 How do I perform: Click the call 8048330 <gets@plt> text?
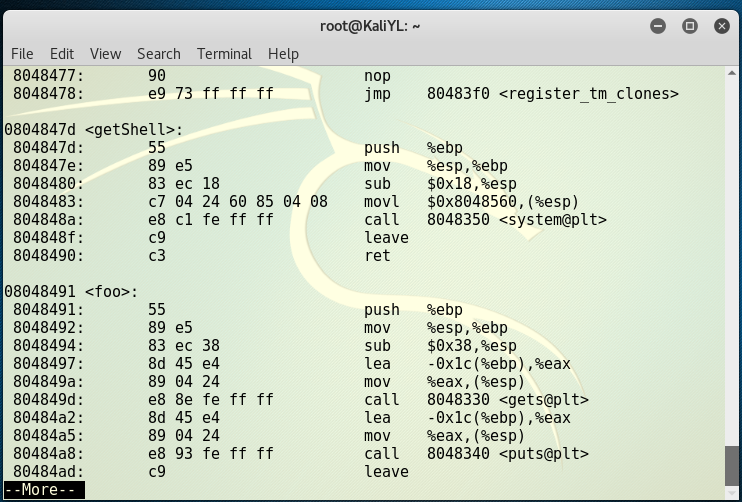coord(477,399)
